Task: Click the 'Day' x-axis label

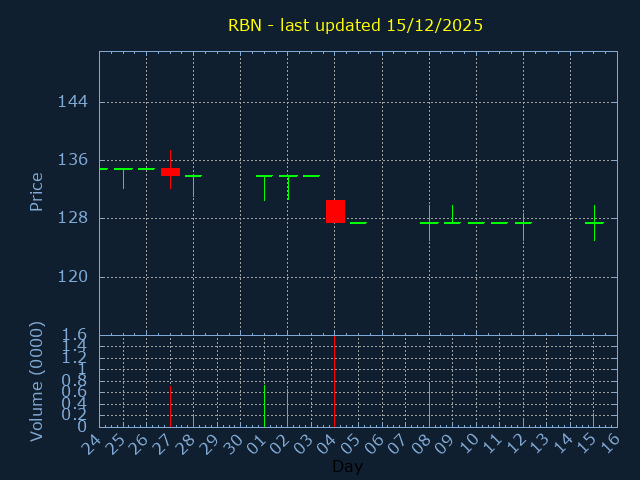Action: point(347,466)
